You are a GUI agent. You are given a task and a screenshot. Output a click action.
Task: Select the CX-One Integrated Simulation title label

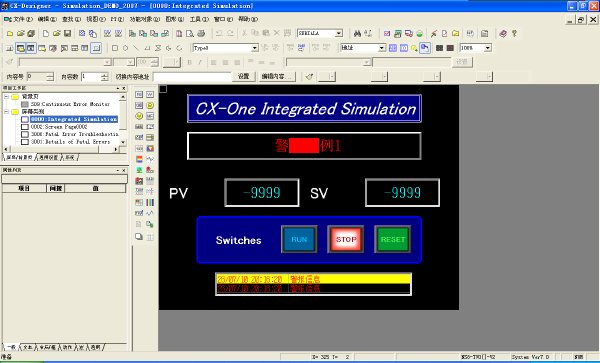pos(304,109)
